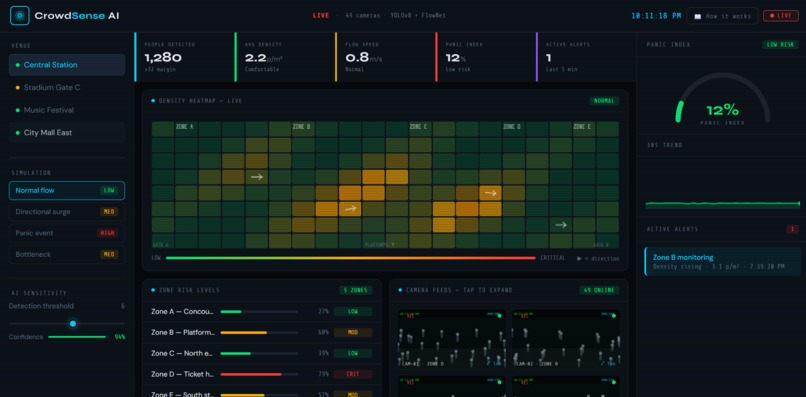Open the Flow Speed stat card

tap(385, 57)
